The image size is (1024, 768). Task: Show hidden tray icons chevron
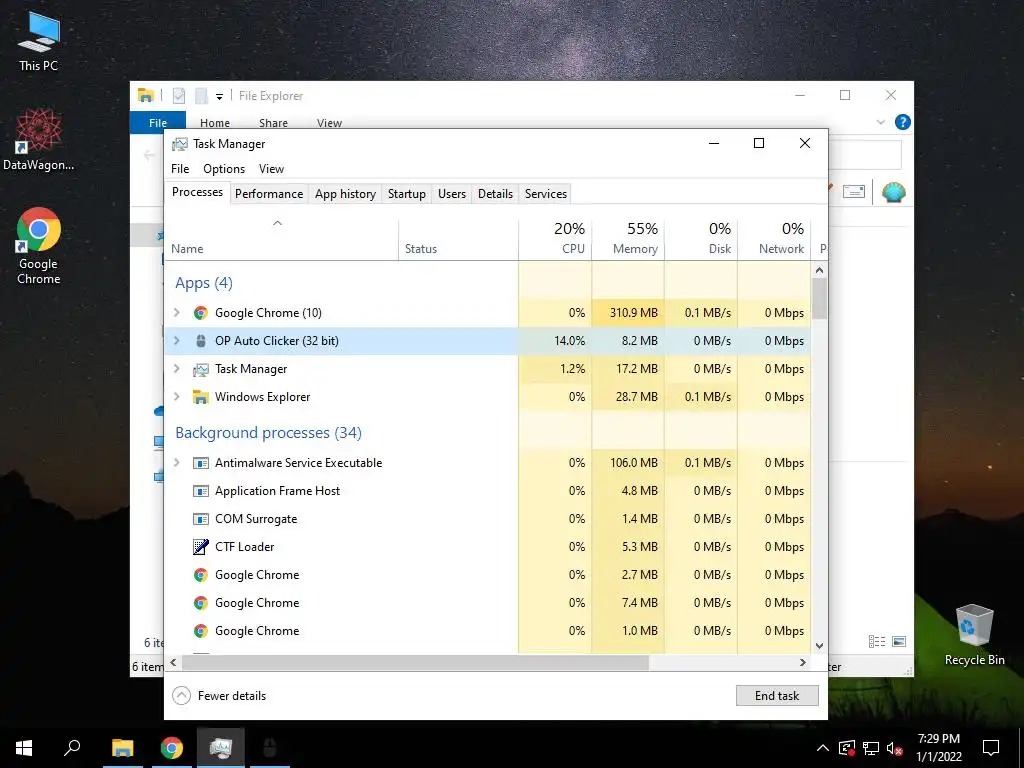(823, 748)
